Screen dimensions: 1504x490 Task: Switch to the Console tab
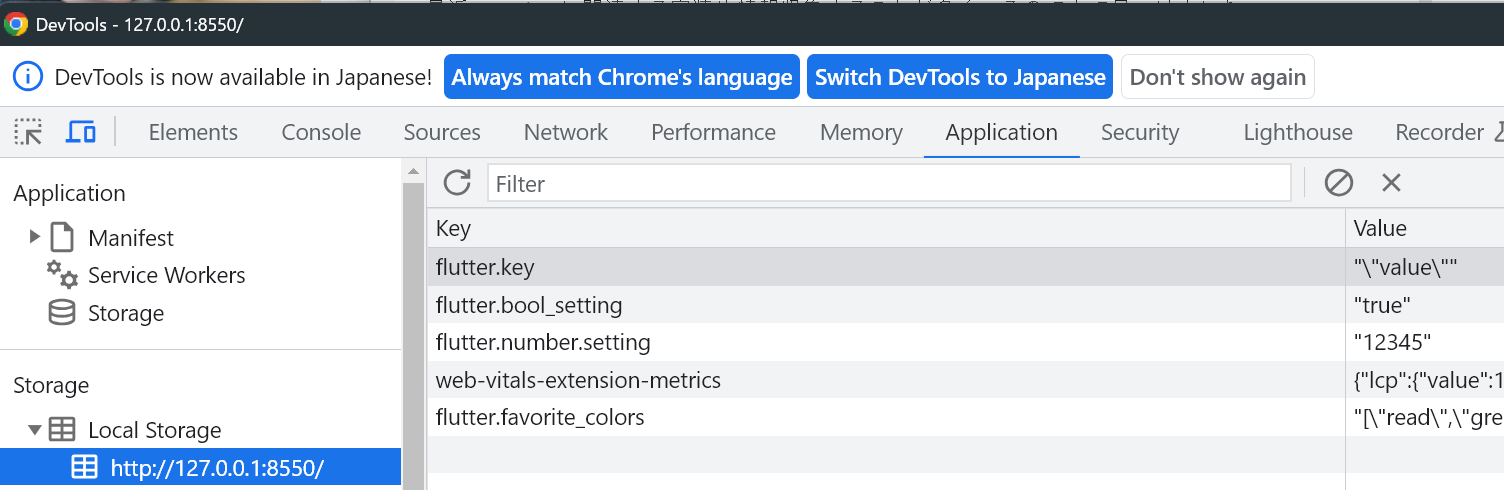click(x=321, y=132)
